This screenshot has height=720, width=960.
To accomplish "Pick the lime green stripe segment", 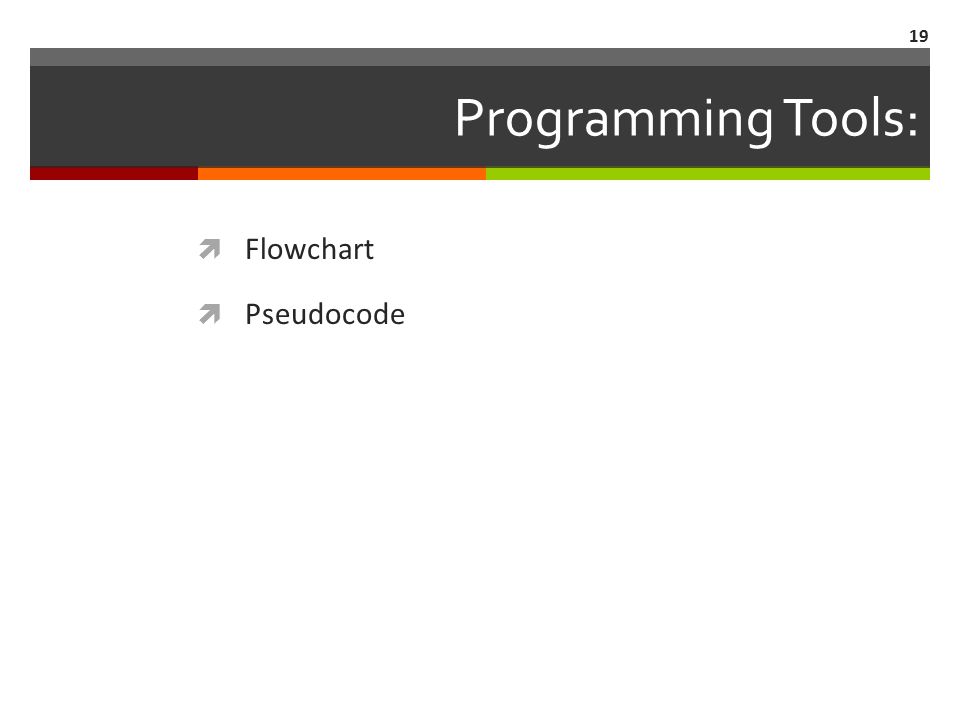I will click(708, 173).
